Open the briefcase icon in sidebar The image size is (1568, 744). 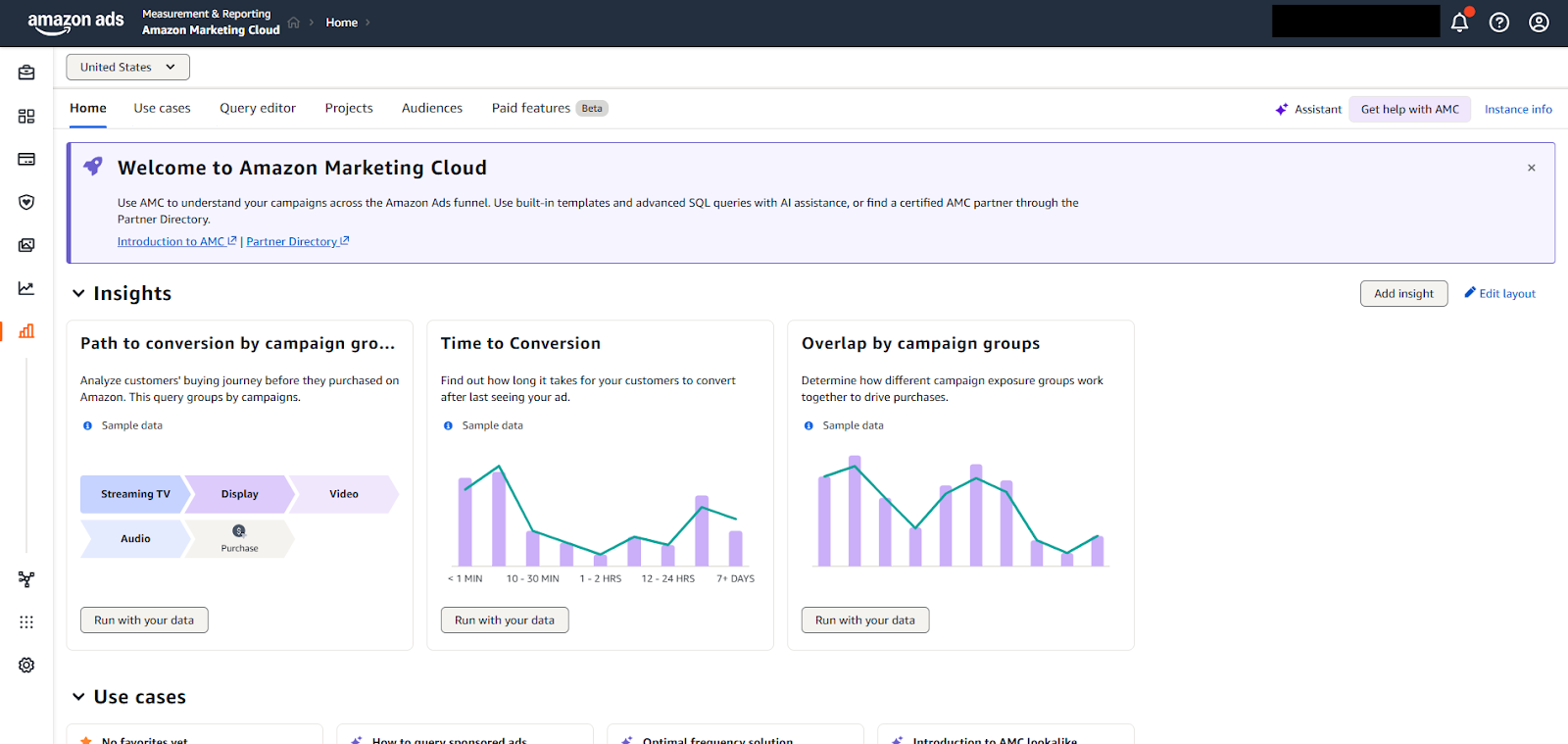point(26,73)
